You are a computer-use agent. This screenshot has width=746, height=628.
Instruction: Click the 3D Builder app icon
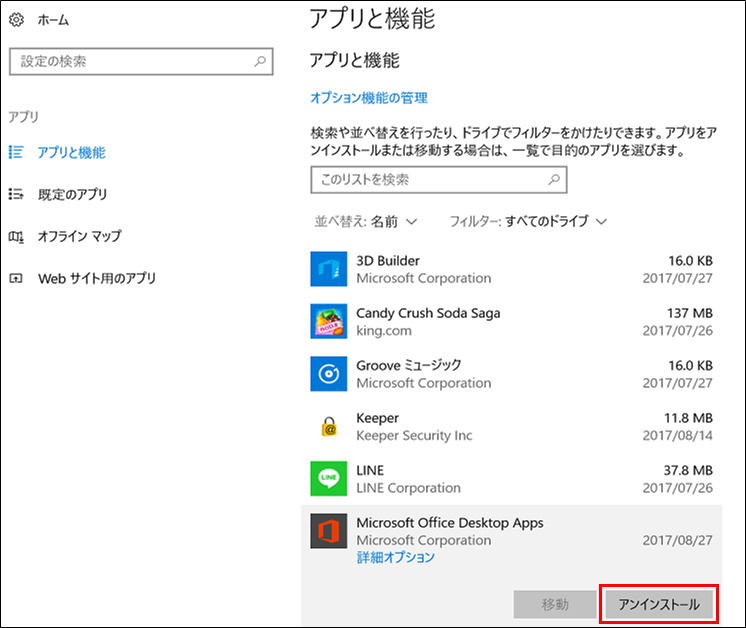coord(329,269)
